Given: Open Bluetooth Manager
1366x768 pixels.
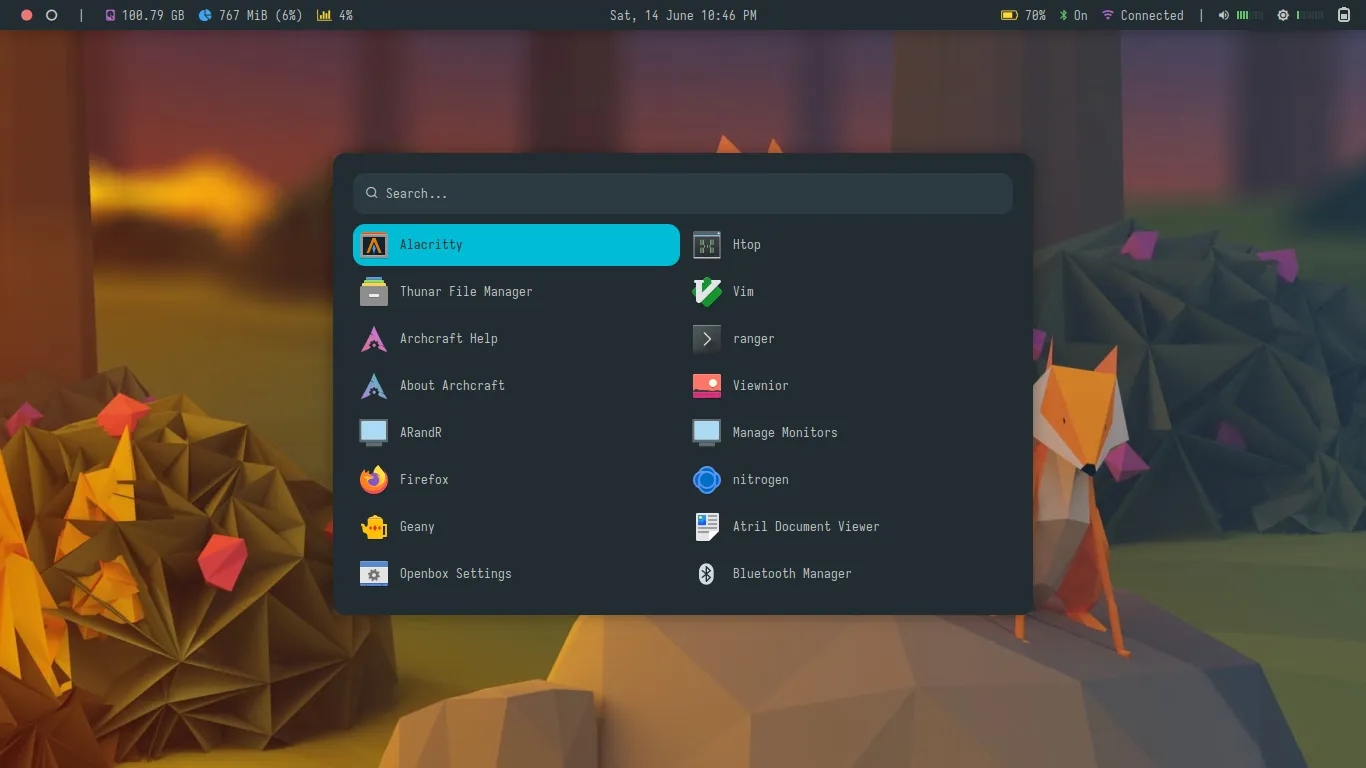Looking at the screenshot, I should 849,574.
